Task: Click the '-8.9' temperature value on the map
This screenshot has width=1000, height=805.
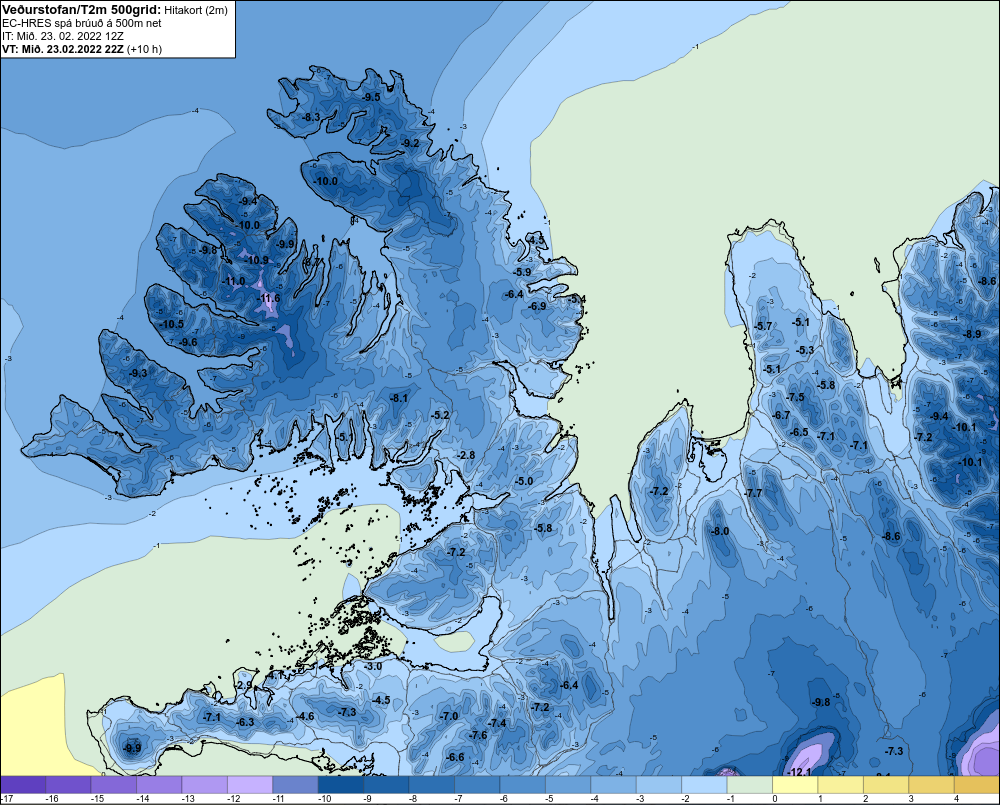Action: [x=973, y=334]
